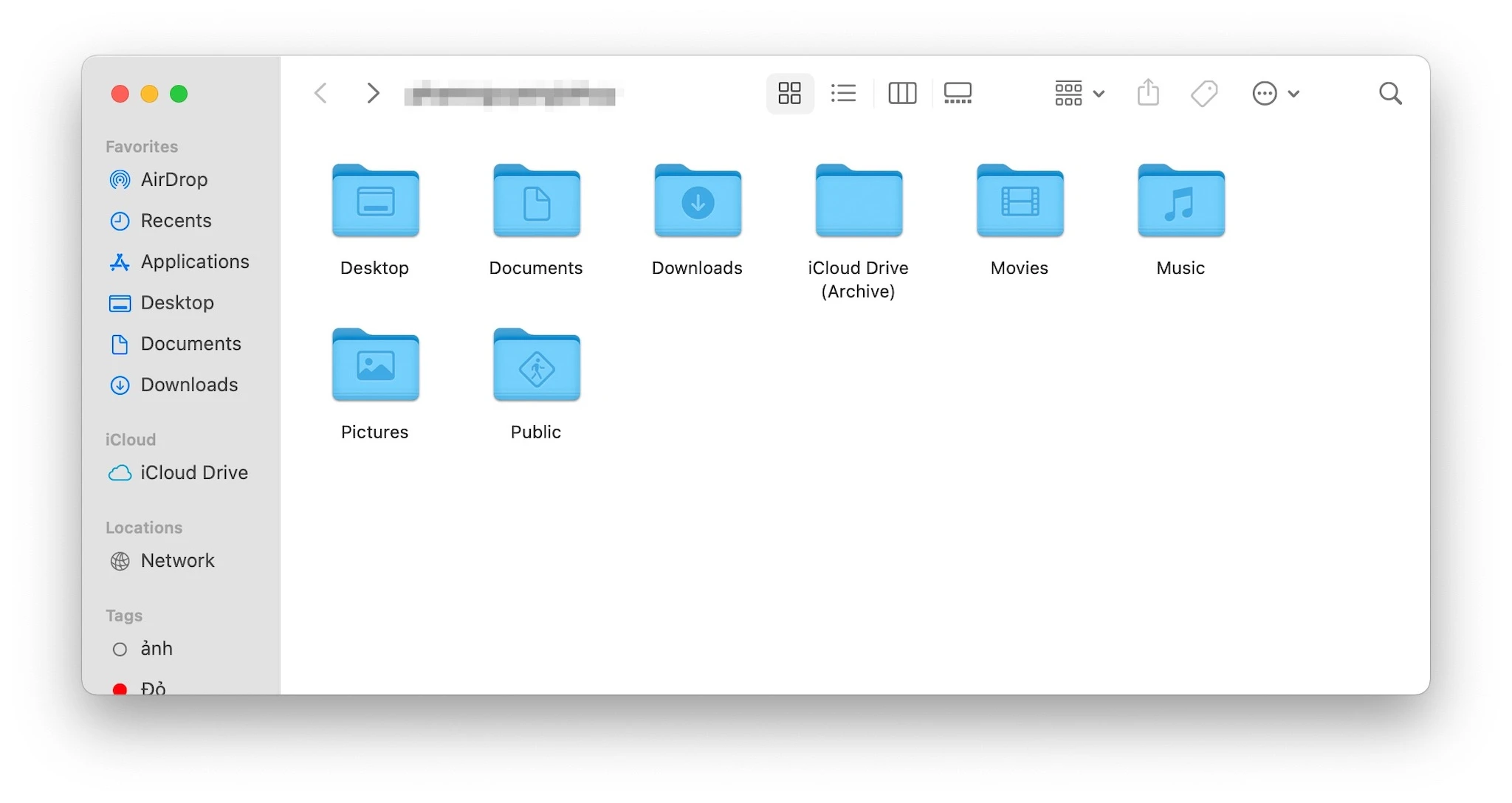Viewport: 1512px width, 803px height.
Task: Click the Group By chevron arrow
Action: 1099,94
